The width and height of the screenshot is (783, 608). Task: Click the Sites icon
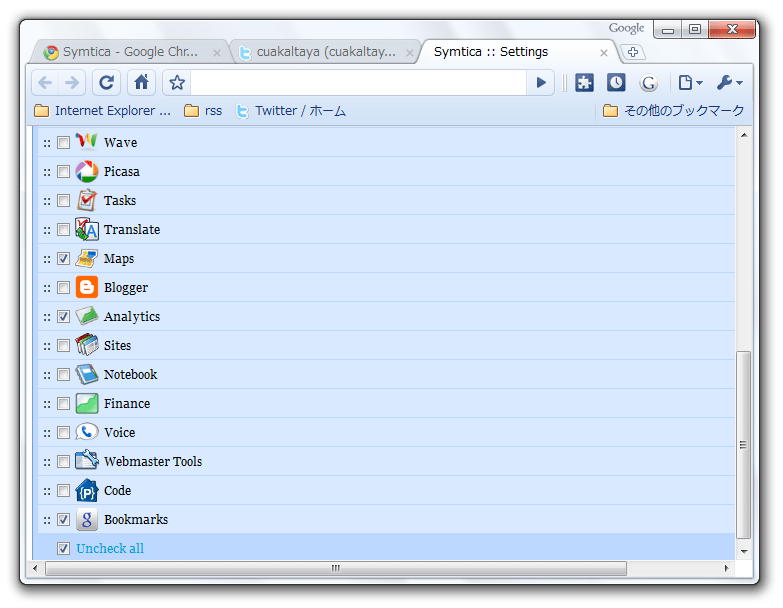tap(86, 345)
